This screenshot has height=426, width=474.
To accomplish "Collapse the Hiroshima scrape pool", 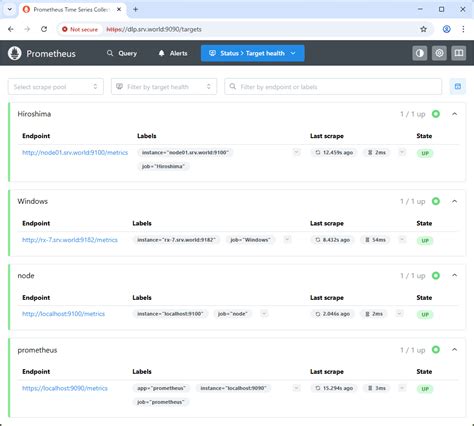I will point(454,114).
